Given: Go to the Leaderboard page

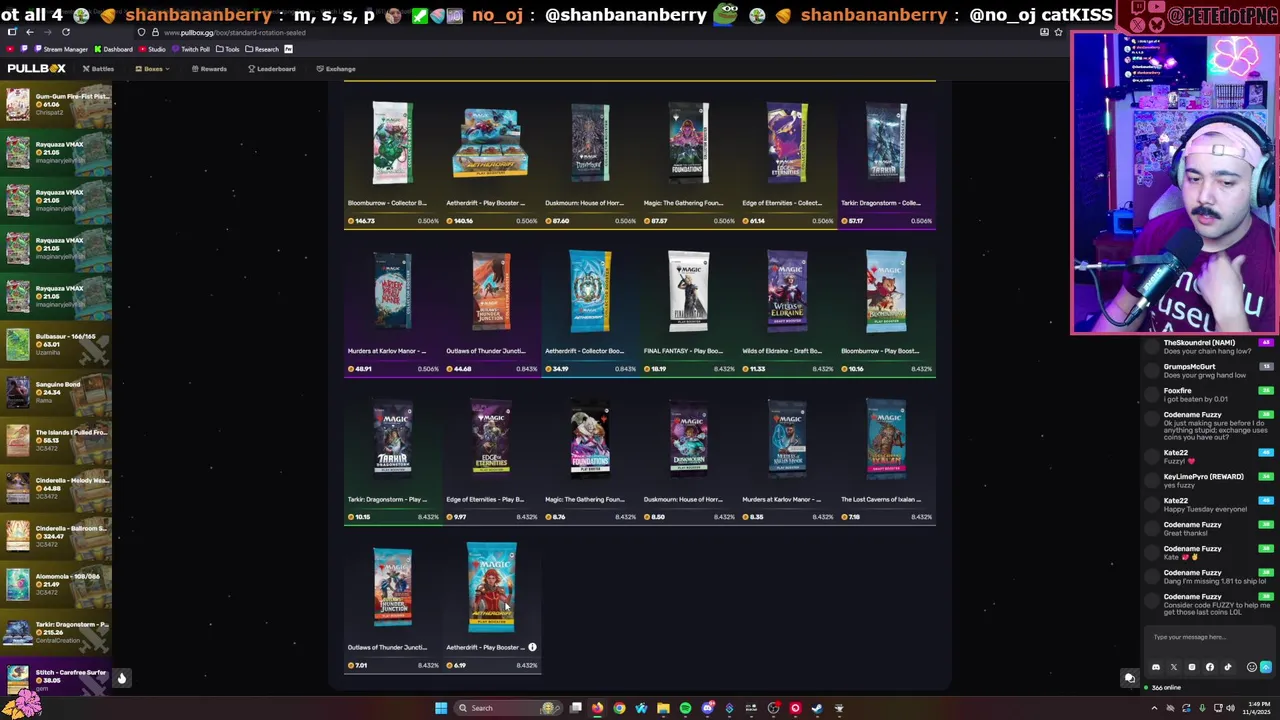Looking at the screenshot, I should tap(271, 69).
